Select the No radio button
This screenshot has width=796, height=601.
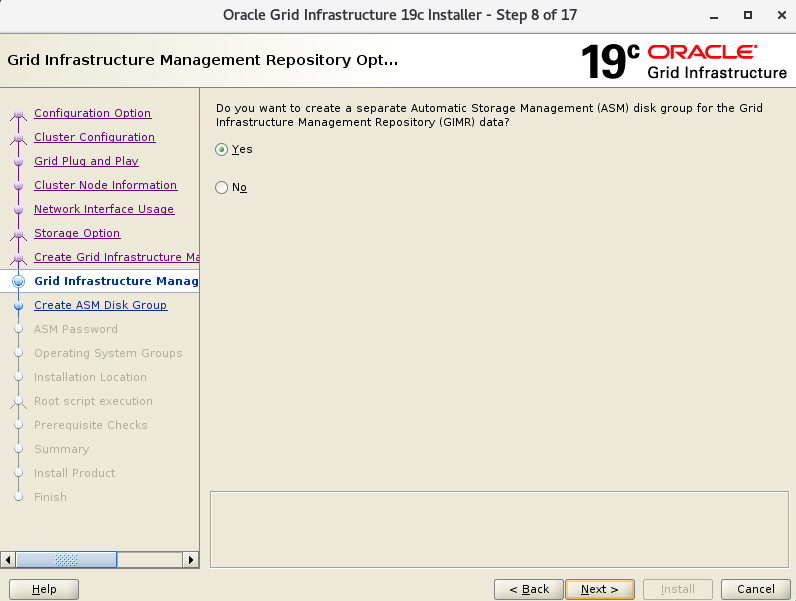tap(221, 187)
